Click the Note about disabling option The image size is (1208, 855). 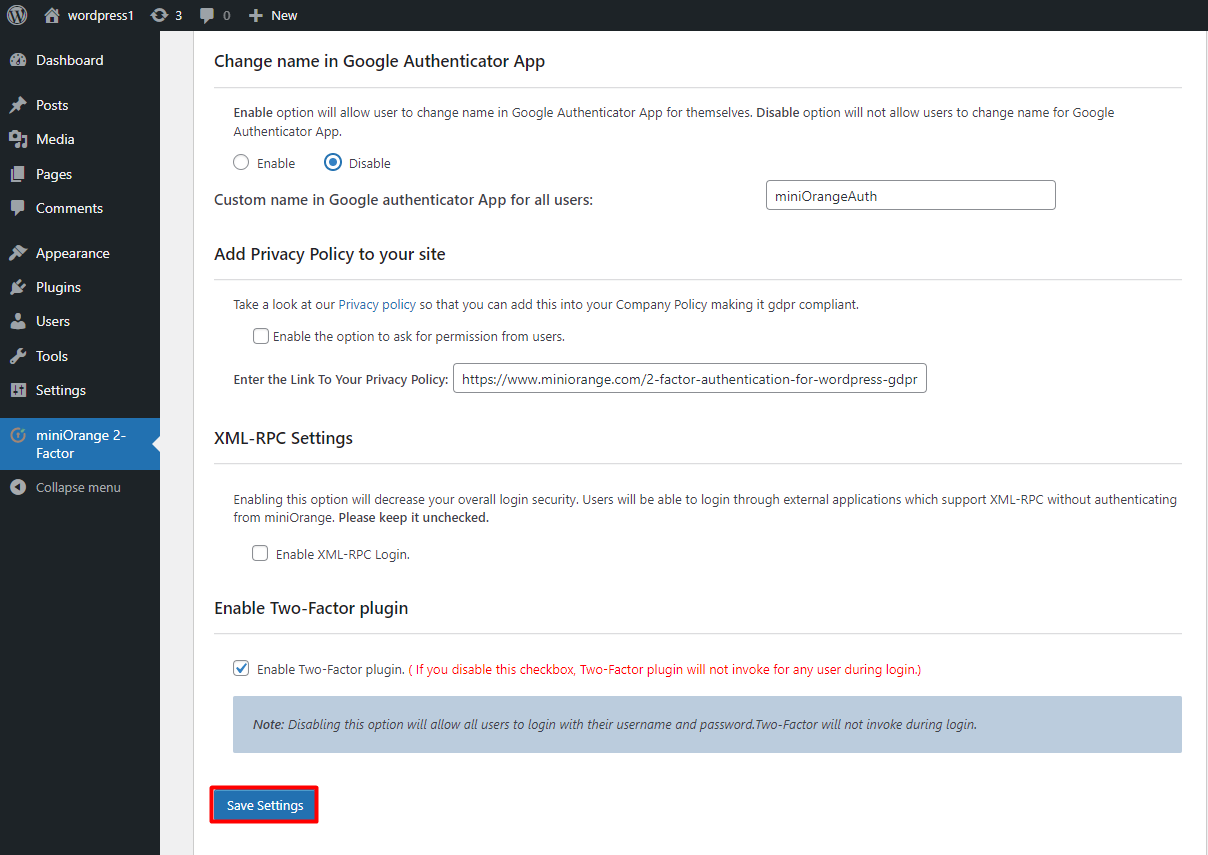coord(707,724)
